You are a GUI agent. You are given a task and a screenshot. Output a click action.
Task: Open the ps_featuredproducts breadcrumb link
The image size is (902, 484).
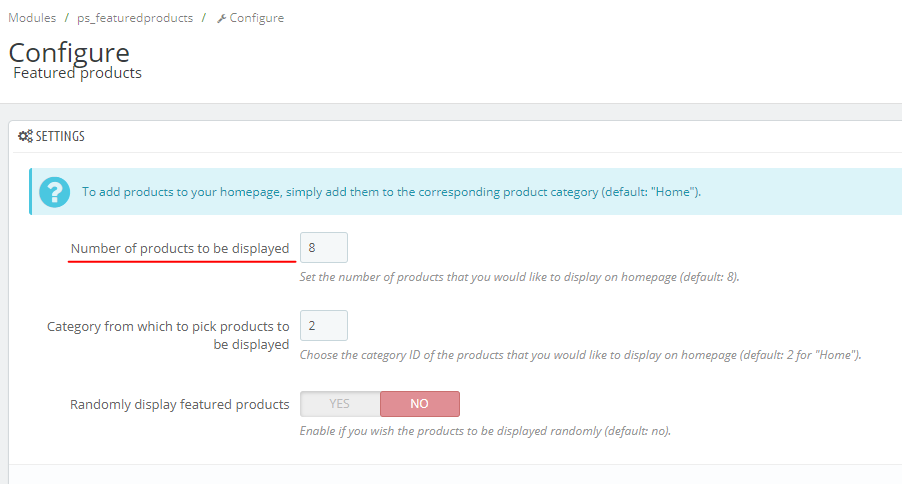135,18
